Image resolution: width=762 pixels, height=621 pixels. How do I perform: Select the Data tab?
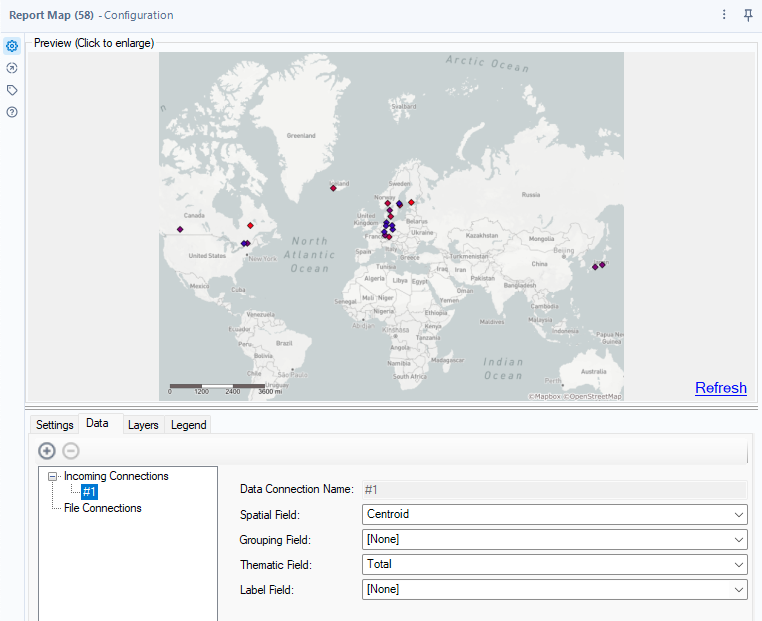click(97, 423)
